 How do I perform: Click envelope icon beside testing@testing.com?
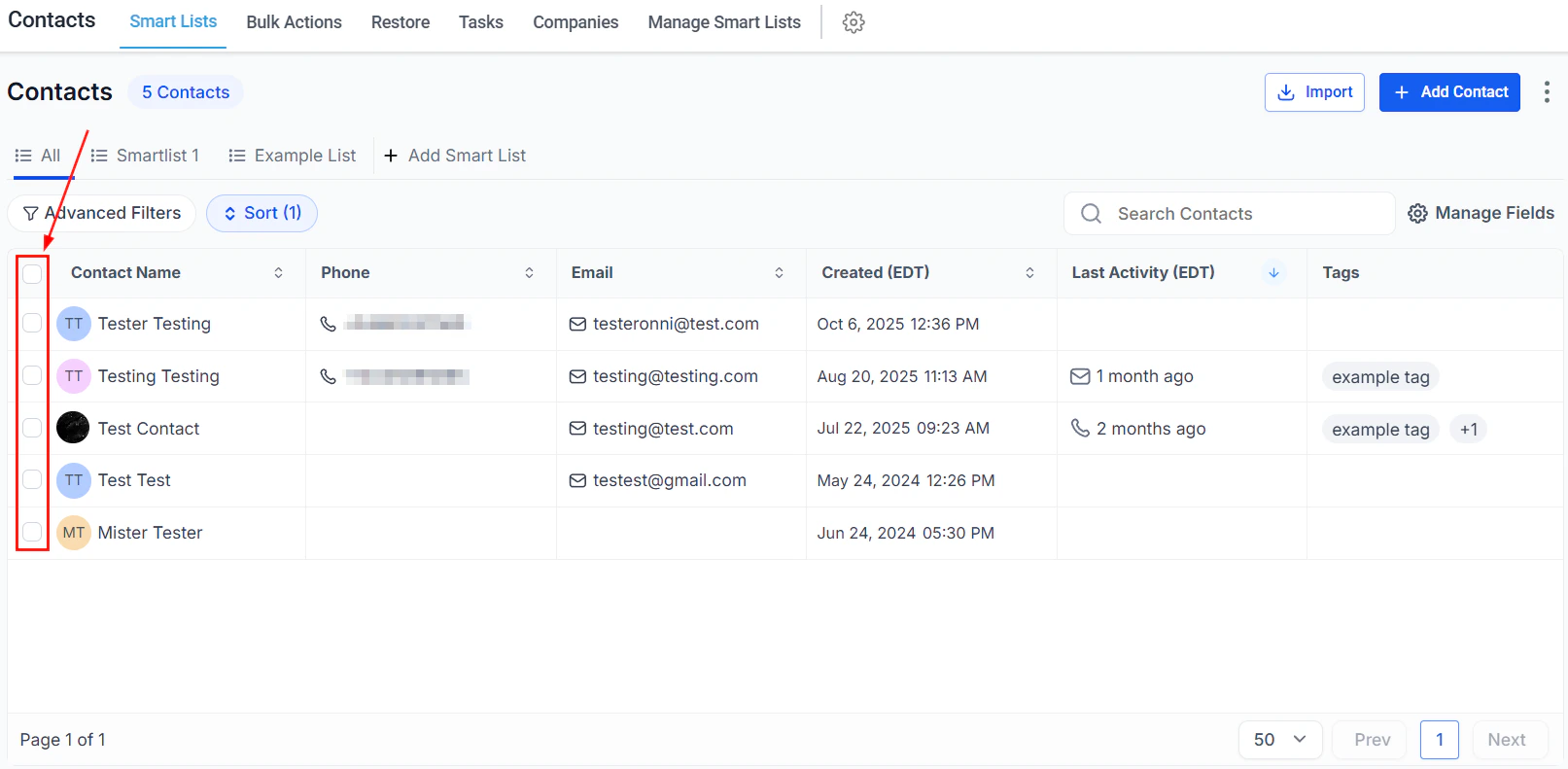click(577, 376)
